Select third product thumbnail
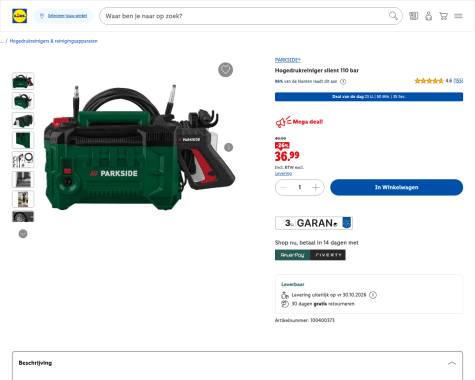 tap(23, 120)
